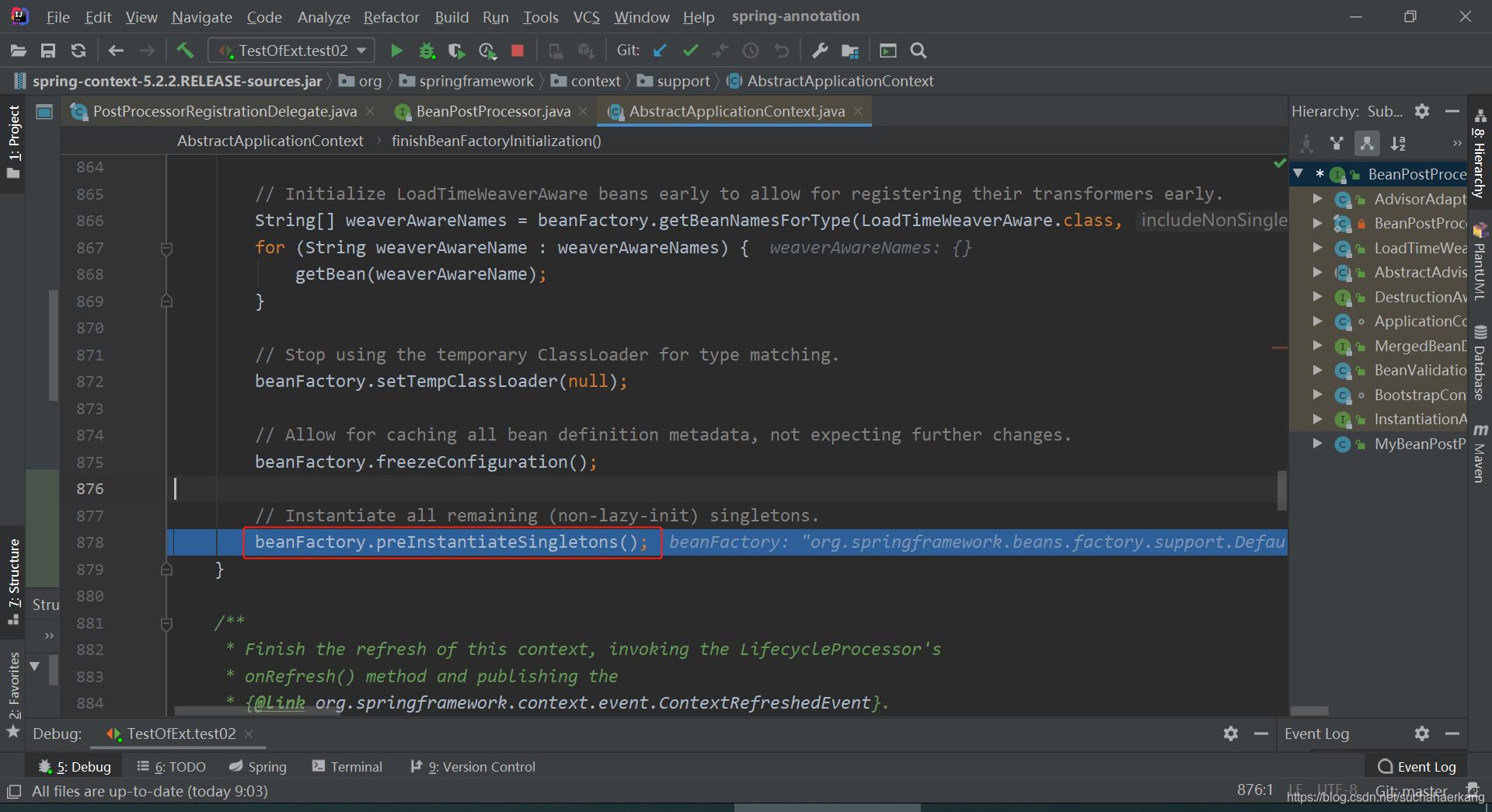Update project with Git blue arrow

tap(661, 51)
